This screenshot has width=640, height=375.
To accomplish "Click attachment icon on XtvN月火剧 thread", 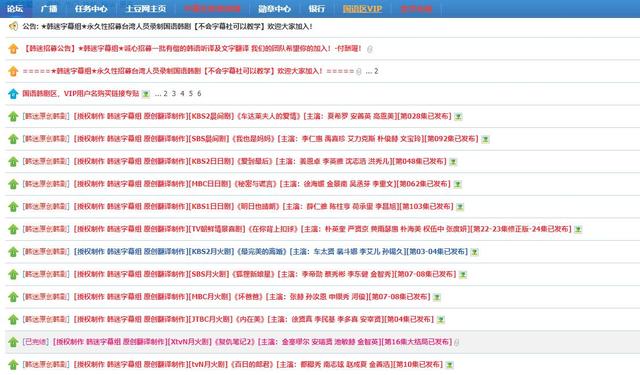I will pos(456,342).
